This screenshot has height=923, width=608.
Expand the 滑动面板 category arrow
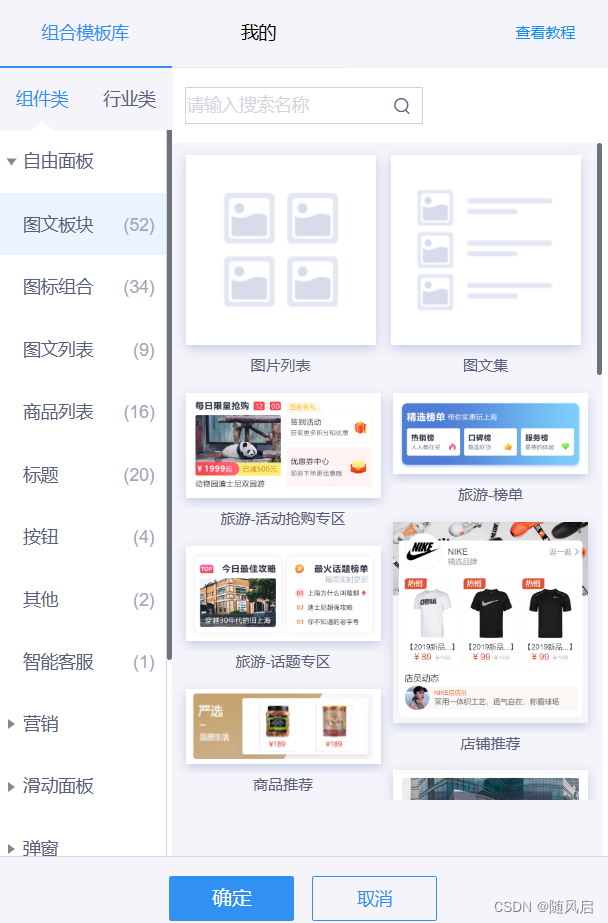11,786
